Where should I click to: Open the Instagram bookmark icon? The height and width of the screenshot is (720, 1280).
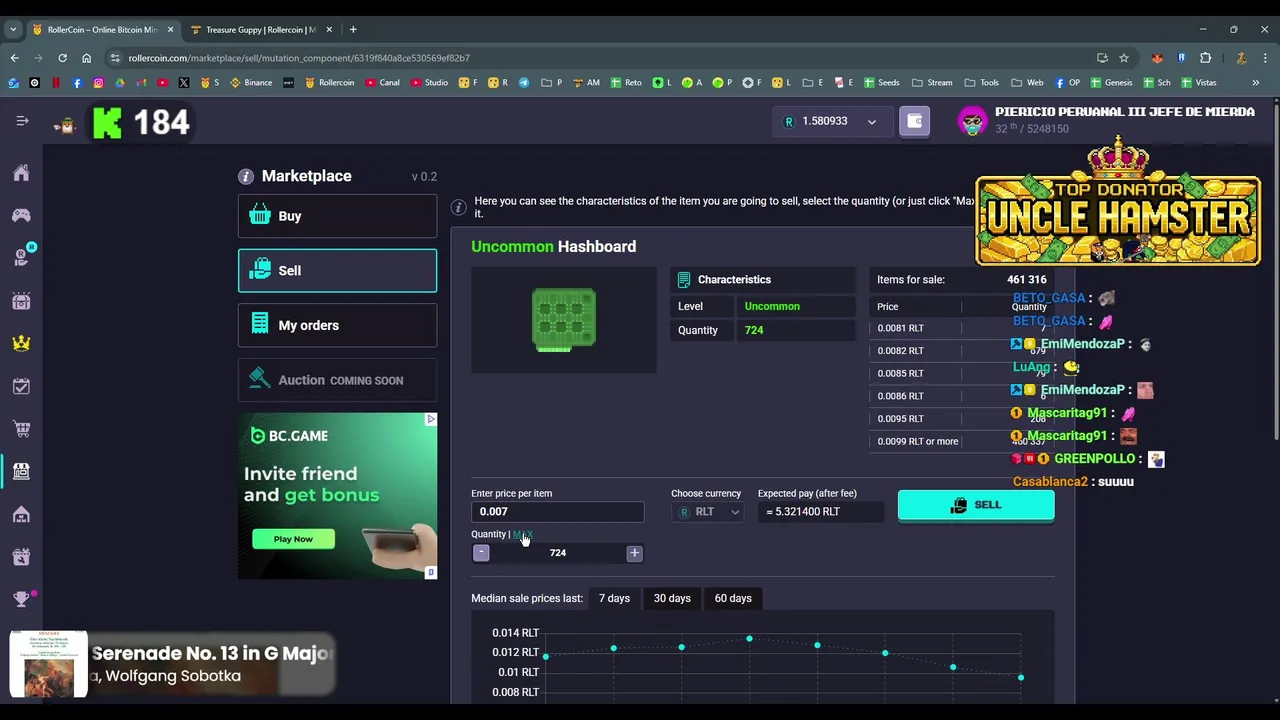pos(98,83)
